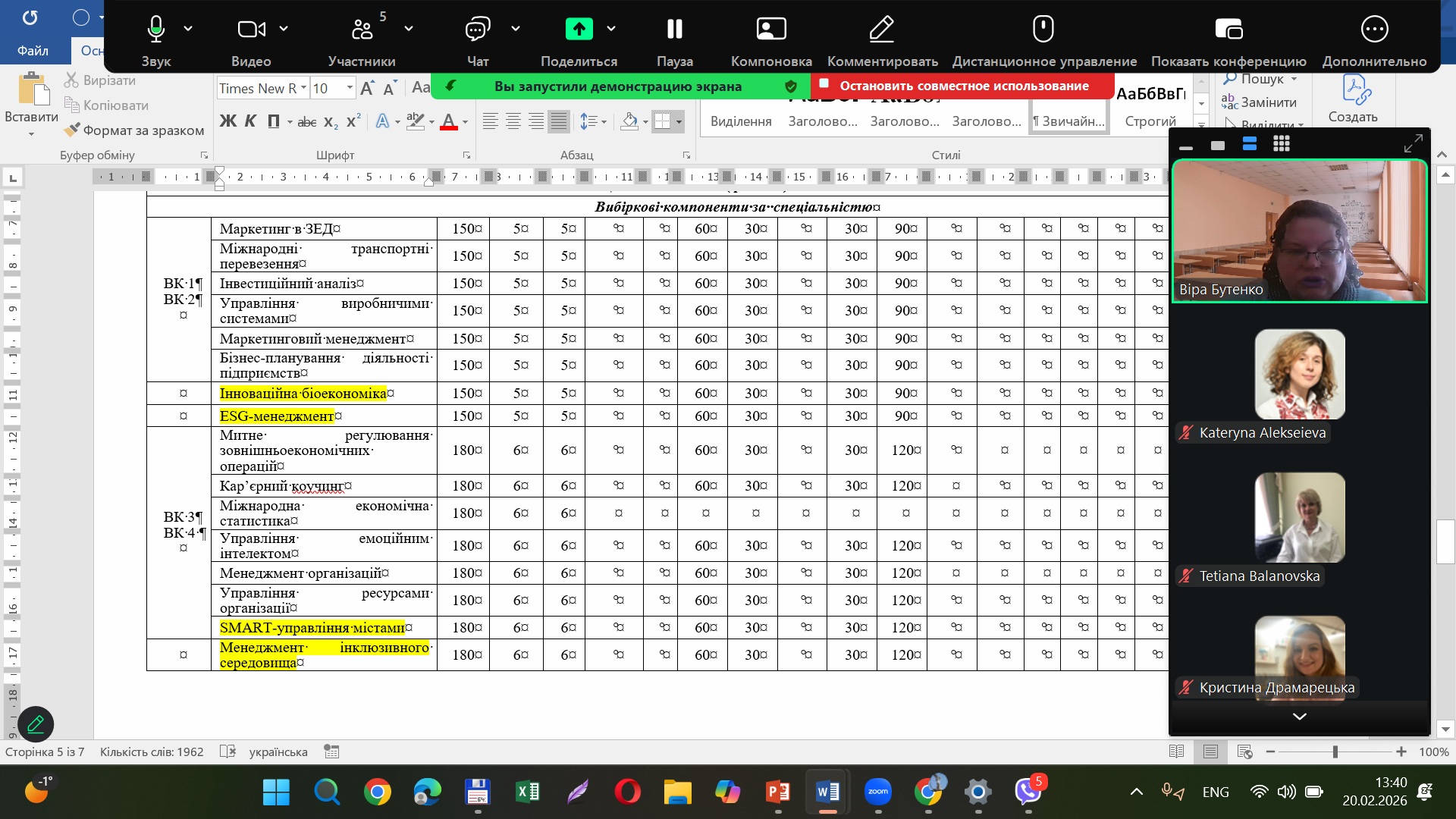This screenshot has height=819, width=1456.
Task: Open Комментировать annotation pencil tool
Action: [881, 30]
